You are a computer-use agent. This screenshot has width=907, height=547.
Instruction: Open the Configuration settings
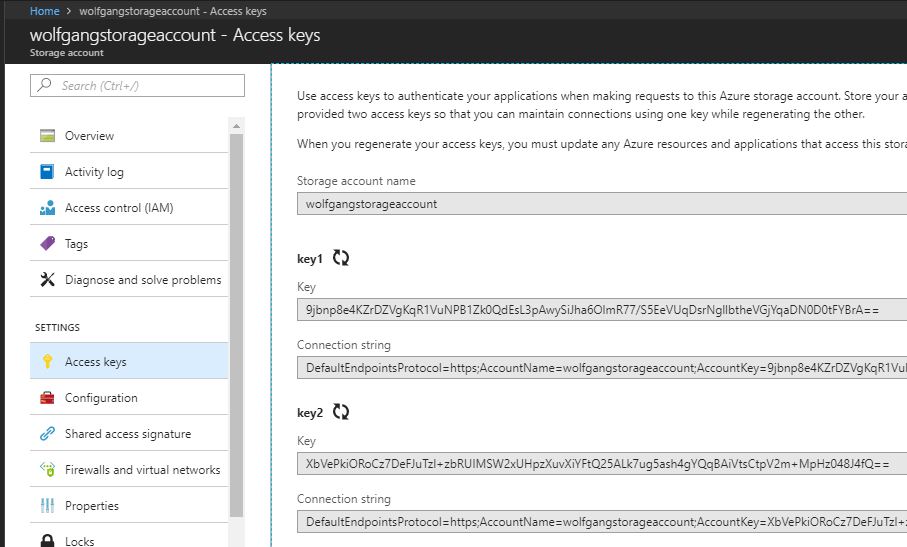(129, 398)
